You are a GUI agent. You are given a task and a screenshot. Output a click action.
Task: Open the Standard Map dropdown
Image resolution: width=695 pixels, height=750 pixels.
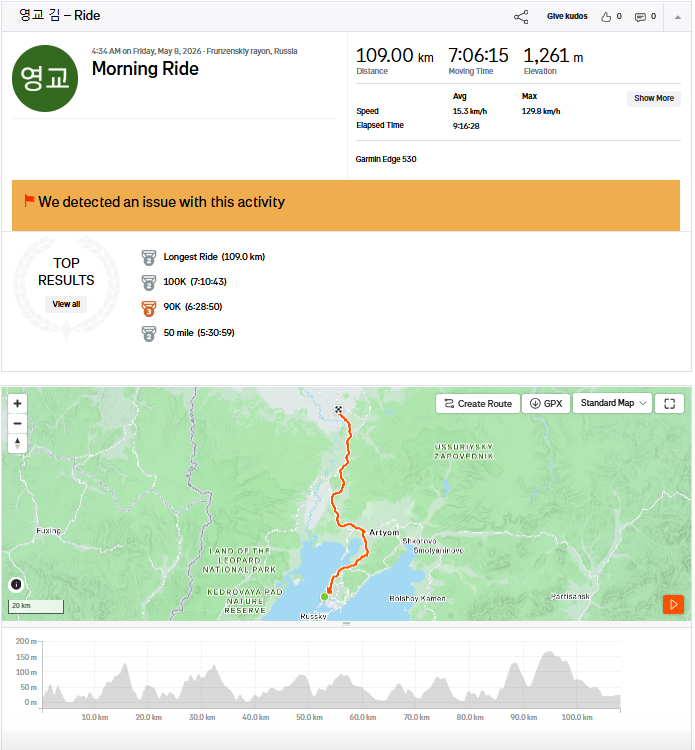point(613,403)
